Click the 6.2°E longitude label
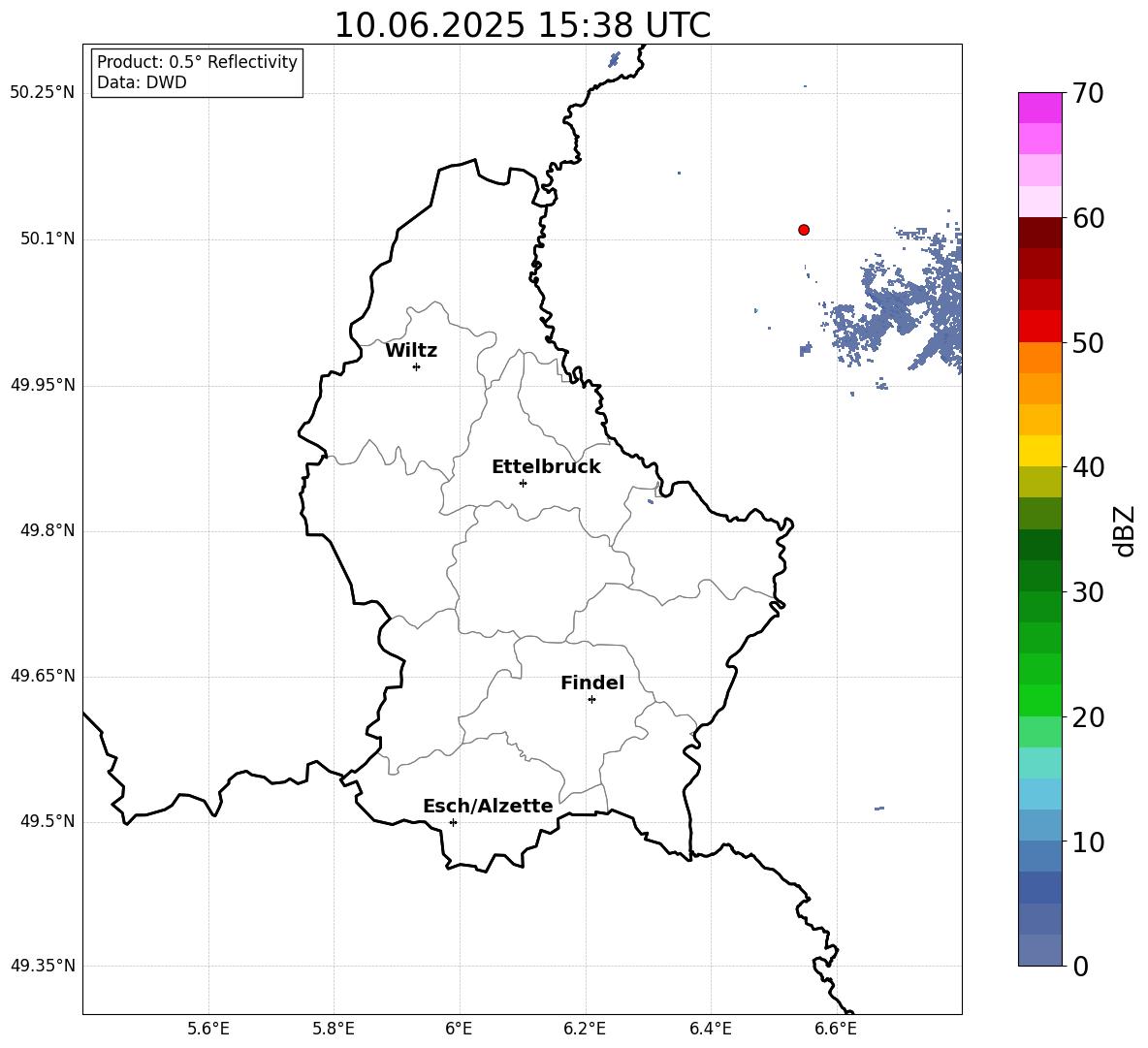 pyautogui.click(x=585, y=1029)
